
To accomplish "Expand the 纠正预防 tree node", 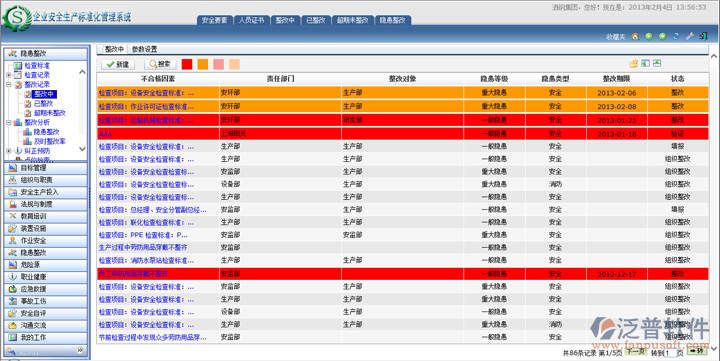I will tap(9, 151).
